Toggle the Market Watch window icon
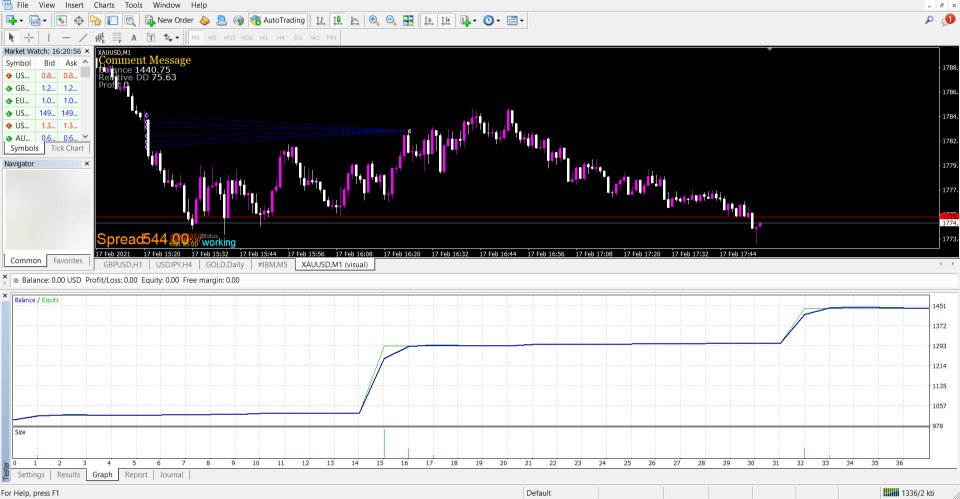The height and width of the screenshot is (499, 960). tap(61, 20)
